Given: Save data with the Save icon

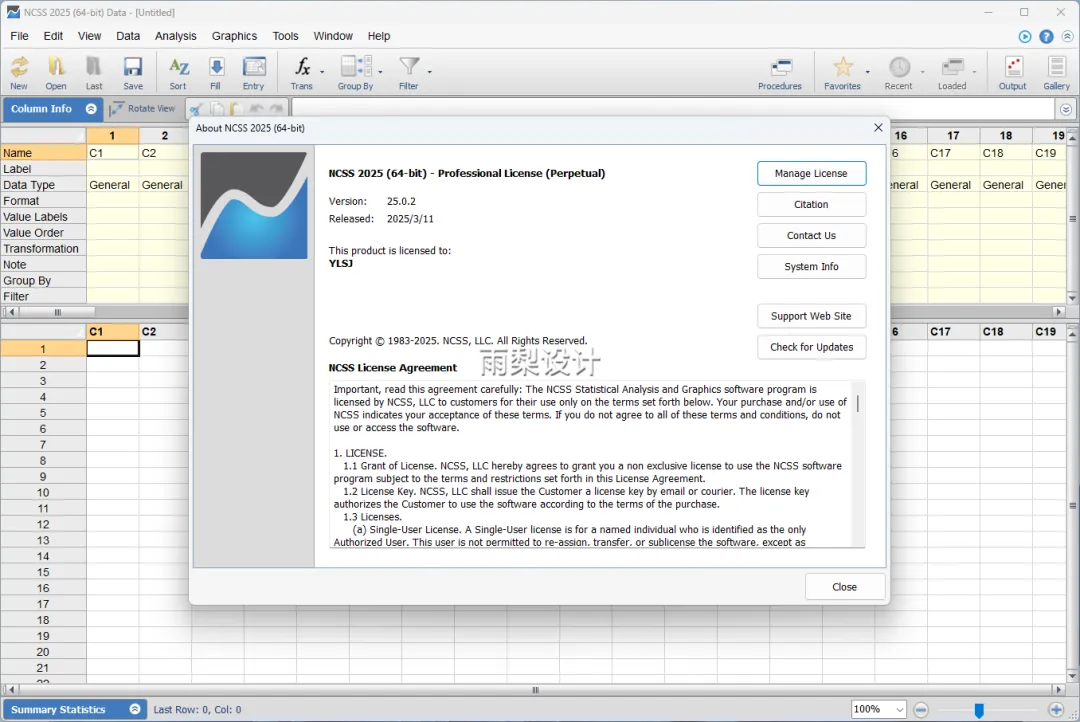Looking at the screenshot, I should [133, 72].
